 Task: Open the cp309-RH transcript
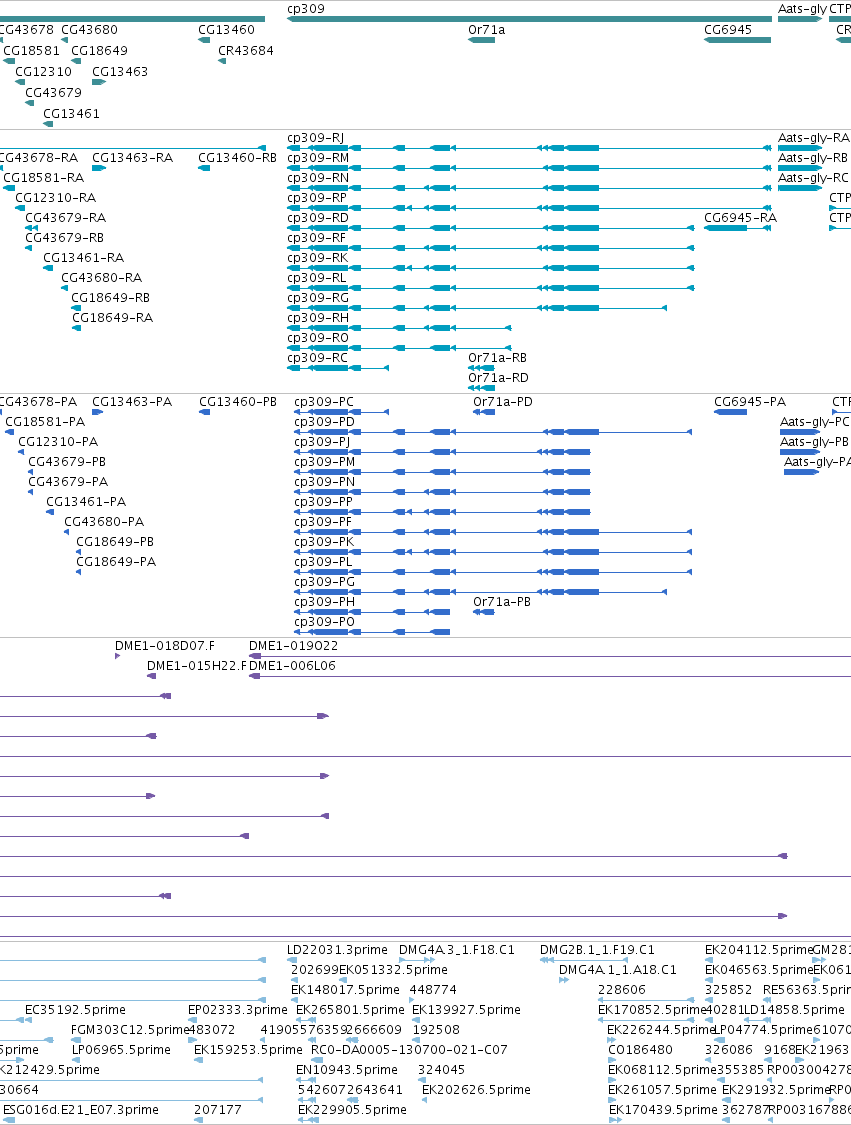[x=399, y=328]
